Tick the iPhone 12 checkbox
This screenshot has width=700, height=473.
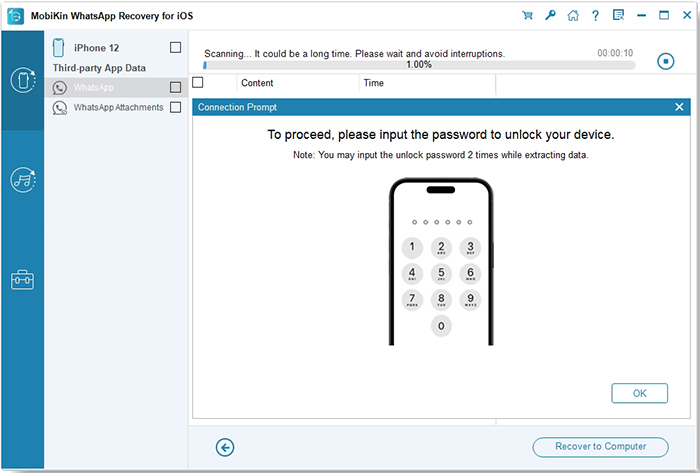(175, 47)
